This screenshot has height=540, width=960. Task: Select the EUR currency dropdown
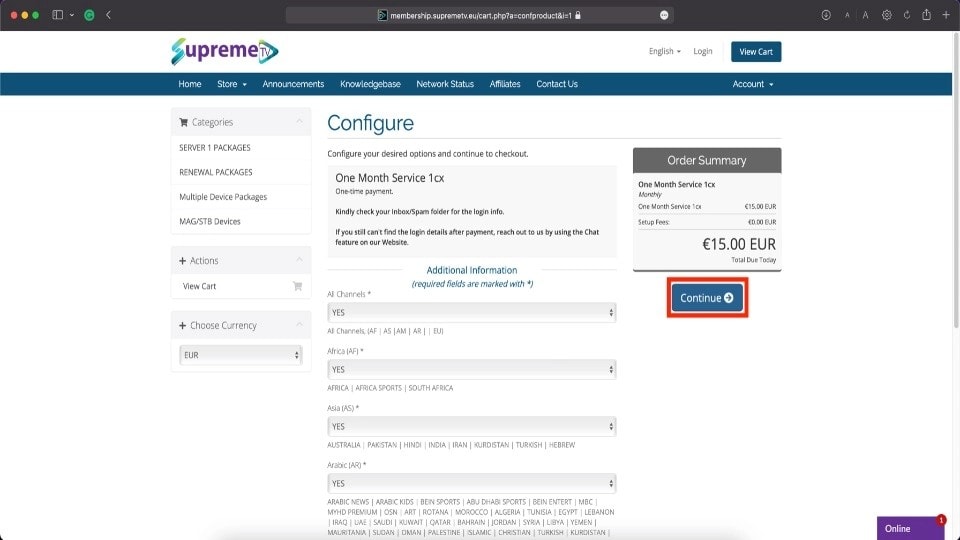pyautogui.click(x=241, y=355)
